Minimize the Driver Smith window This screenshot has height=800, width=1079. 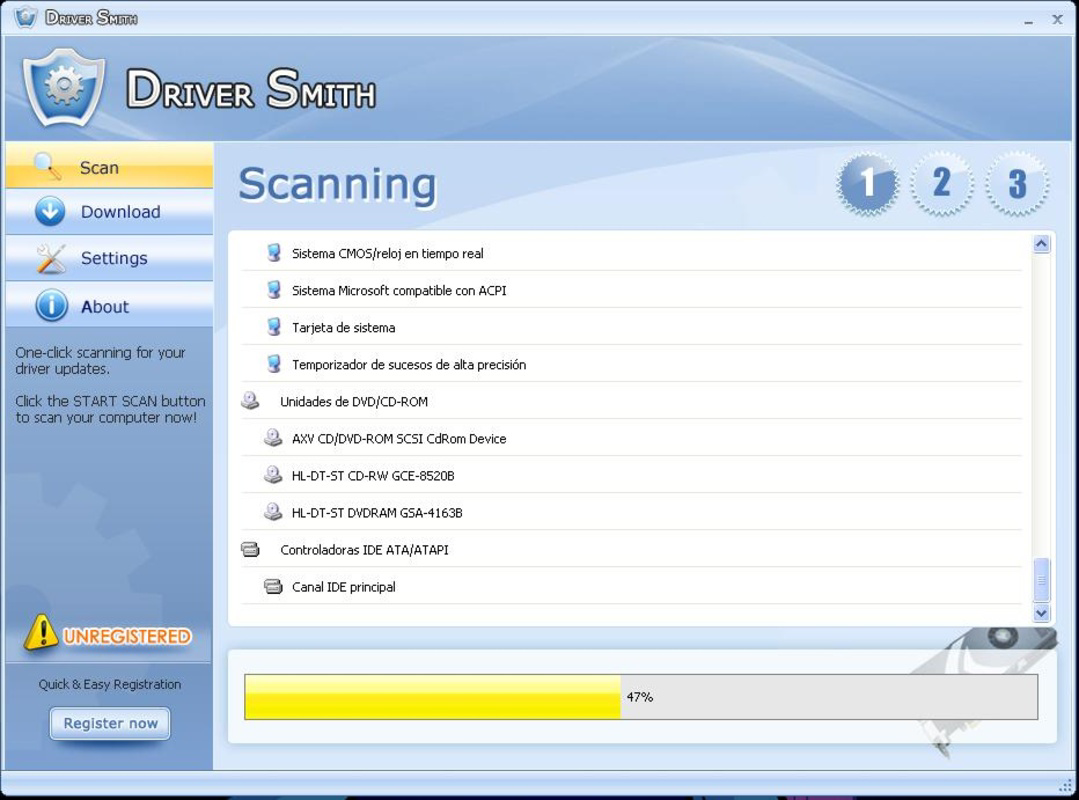point(1028,21)
